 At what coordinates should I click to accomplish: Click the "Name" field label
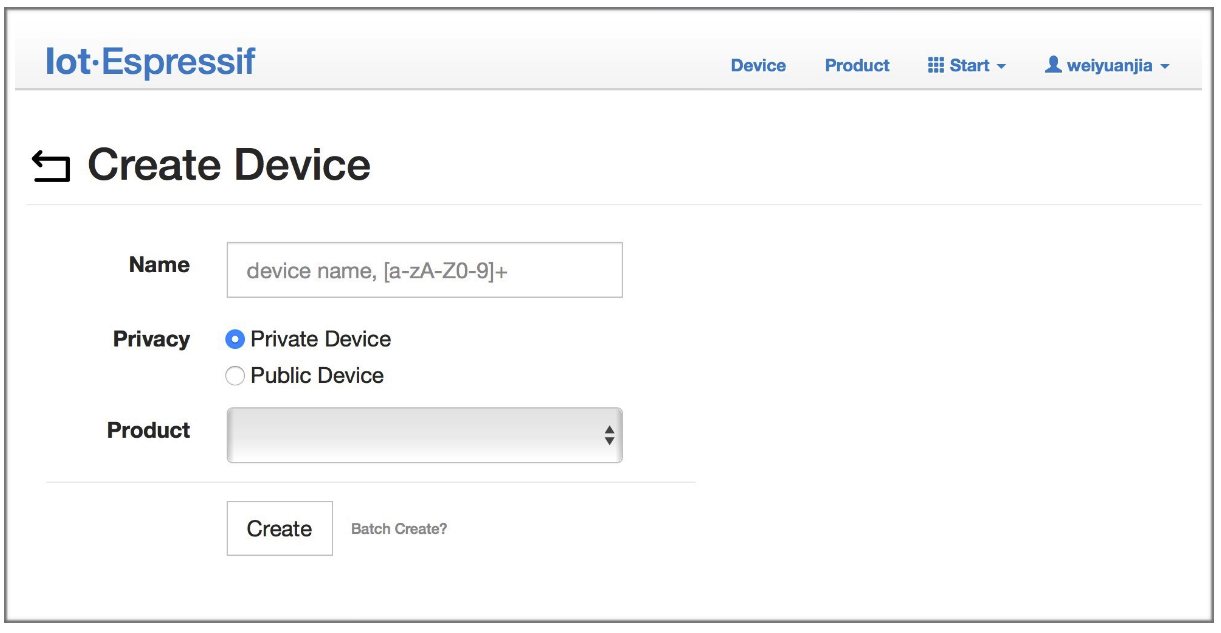[159, 265]
